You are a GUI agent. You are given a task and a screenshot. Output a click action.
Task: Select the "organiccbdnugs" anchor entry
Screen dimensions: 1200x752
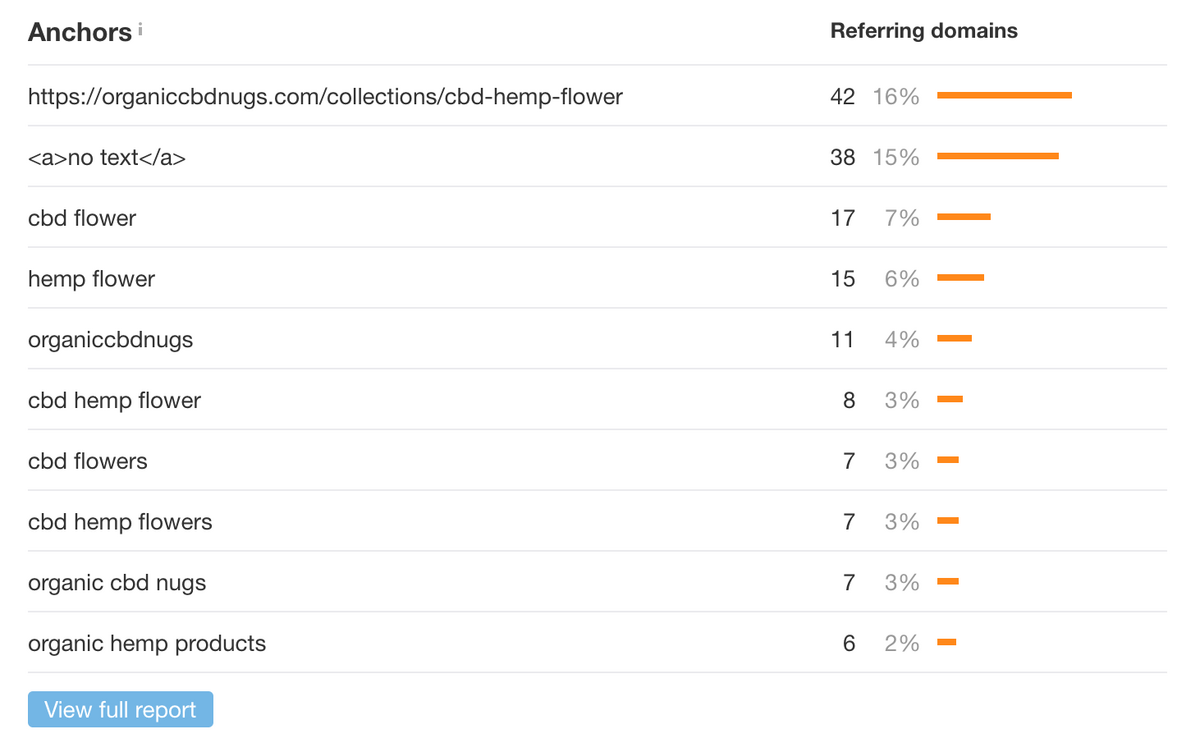110,340
